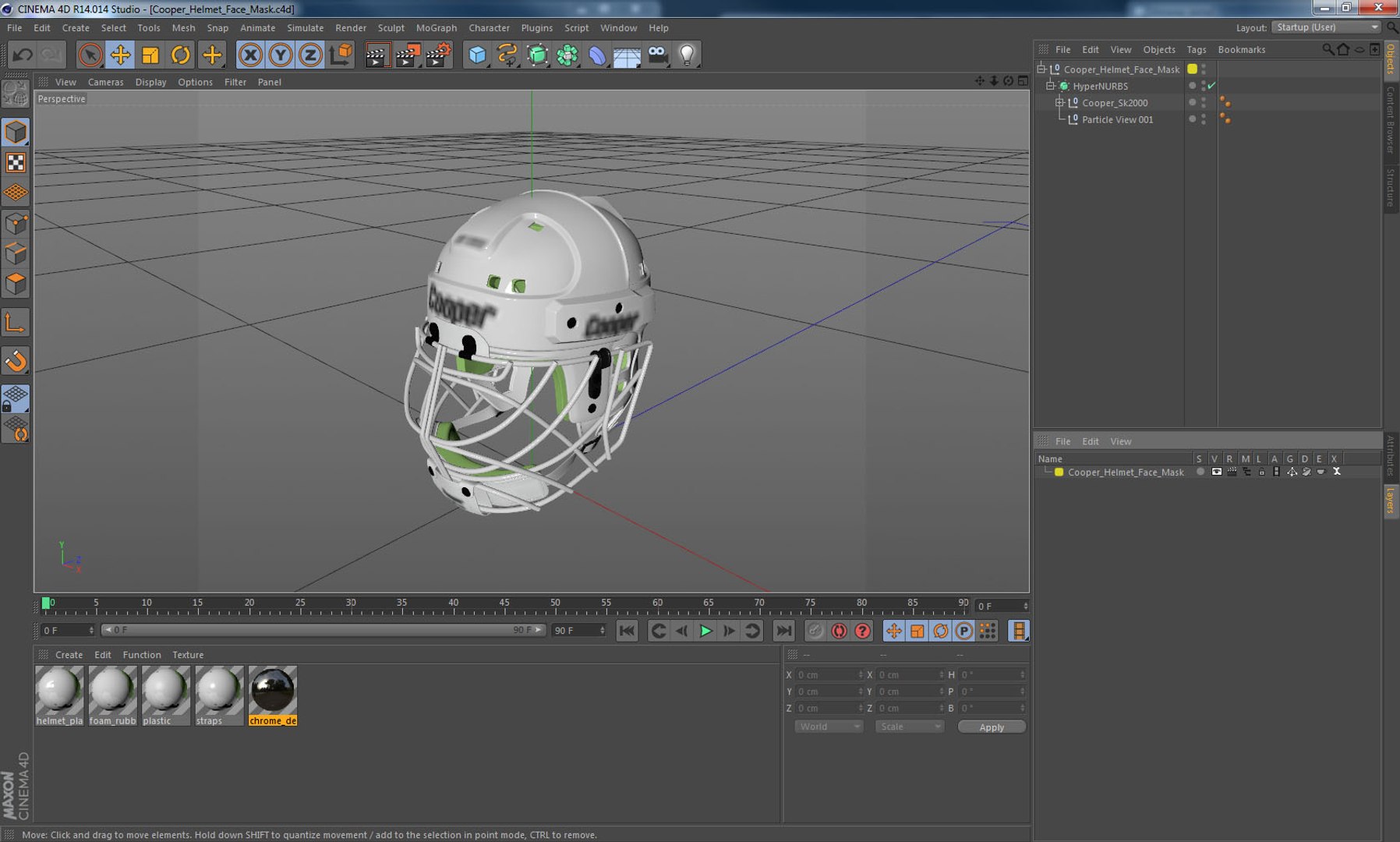Click Cooper_Helmet_Face_Mask yellow layer swatch
Screen dimensions: 1400x842
tap(1192, 69)
